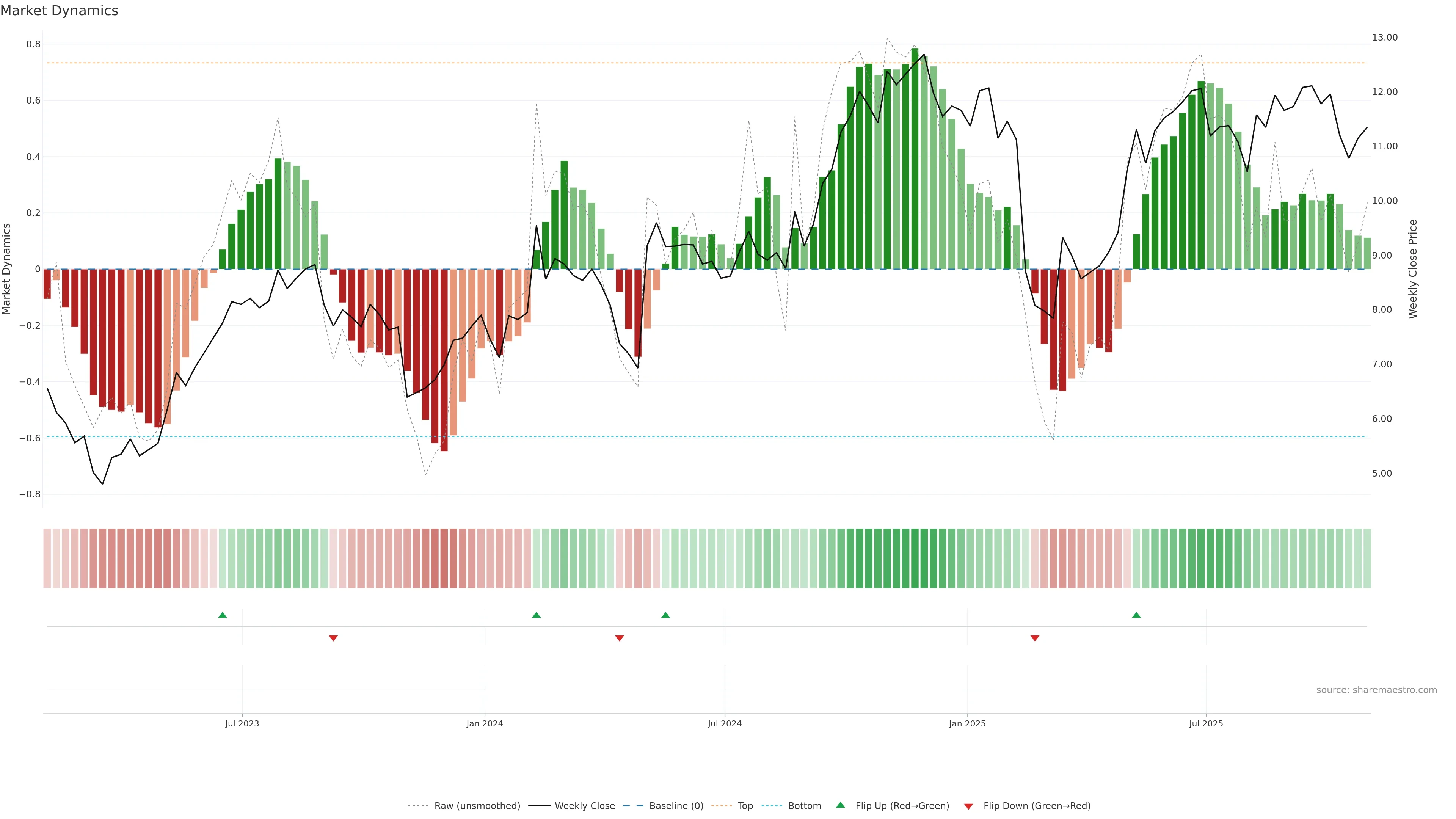
Task: Toggle the Flip Down (Green→Red) legend label
Action: point(1037,806)
